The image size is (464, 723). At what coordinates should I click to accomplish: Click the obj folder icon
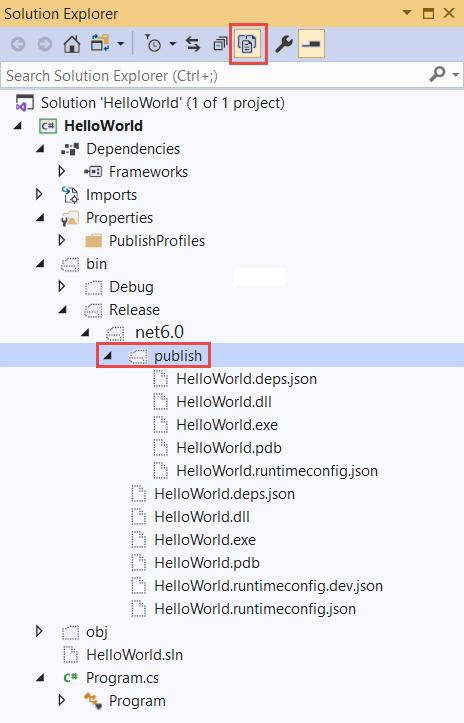click(70, 632)
